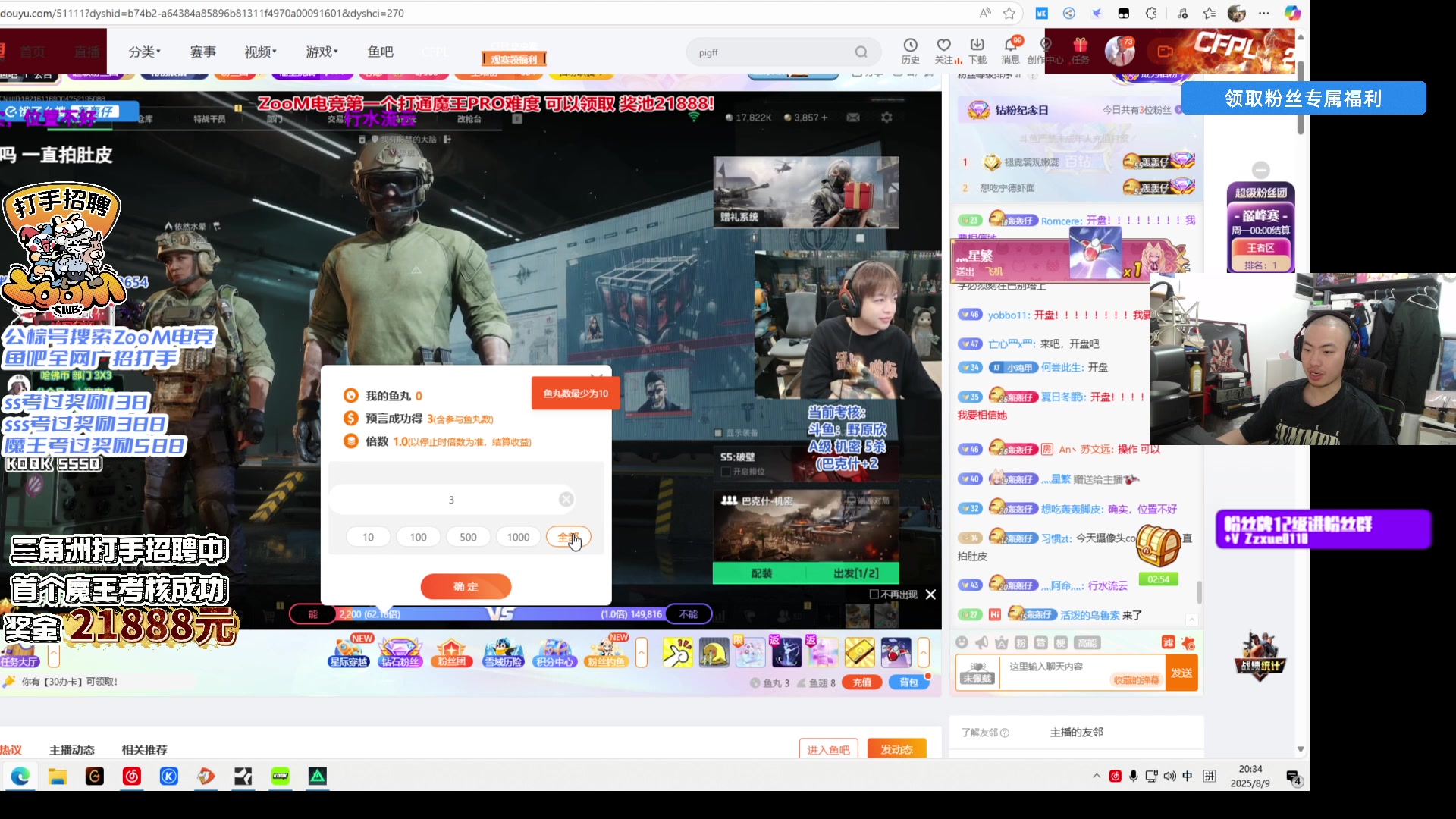This screenshot has width=1456, height=819.
Task: Click the 发送 send button
Action: coord(1181,673)
